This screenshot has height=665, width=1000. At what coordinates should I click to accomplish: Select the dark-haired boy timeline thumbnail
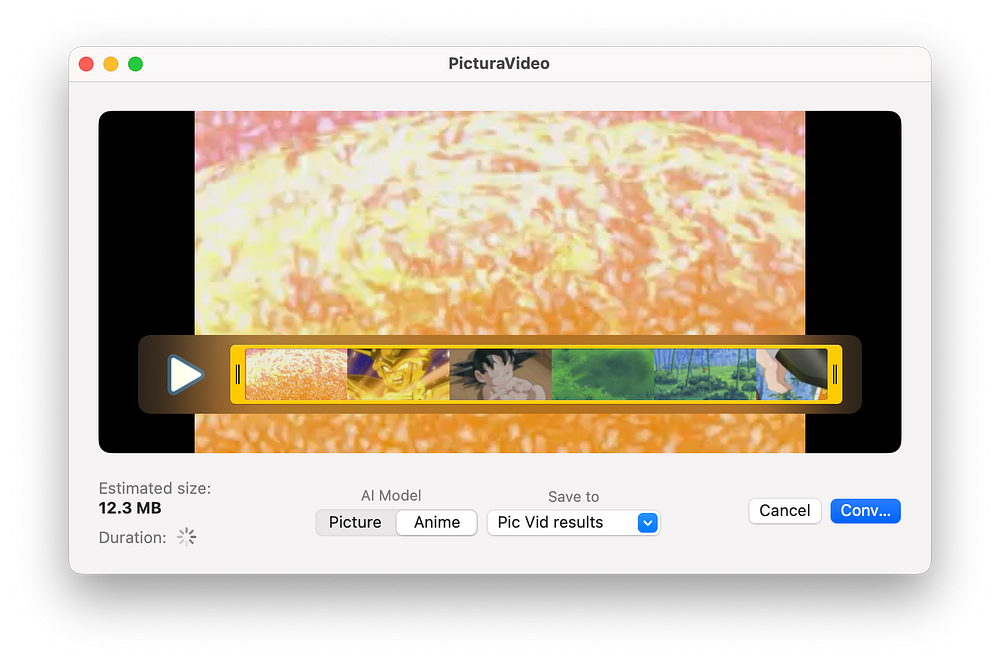pyautogui.click(x=501, y=374)
